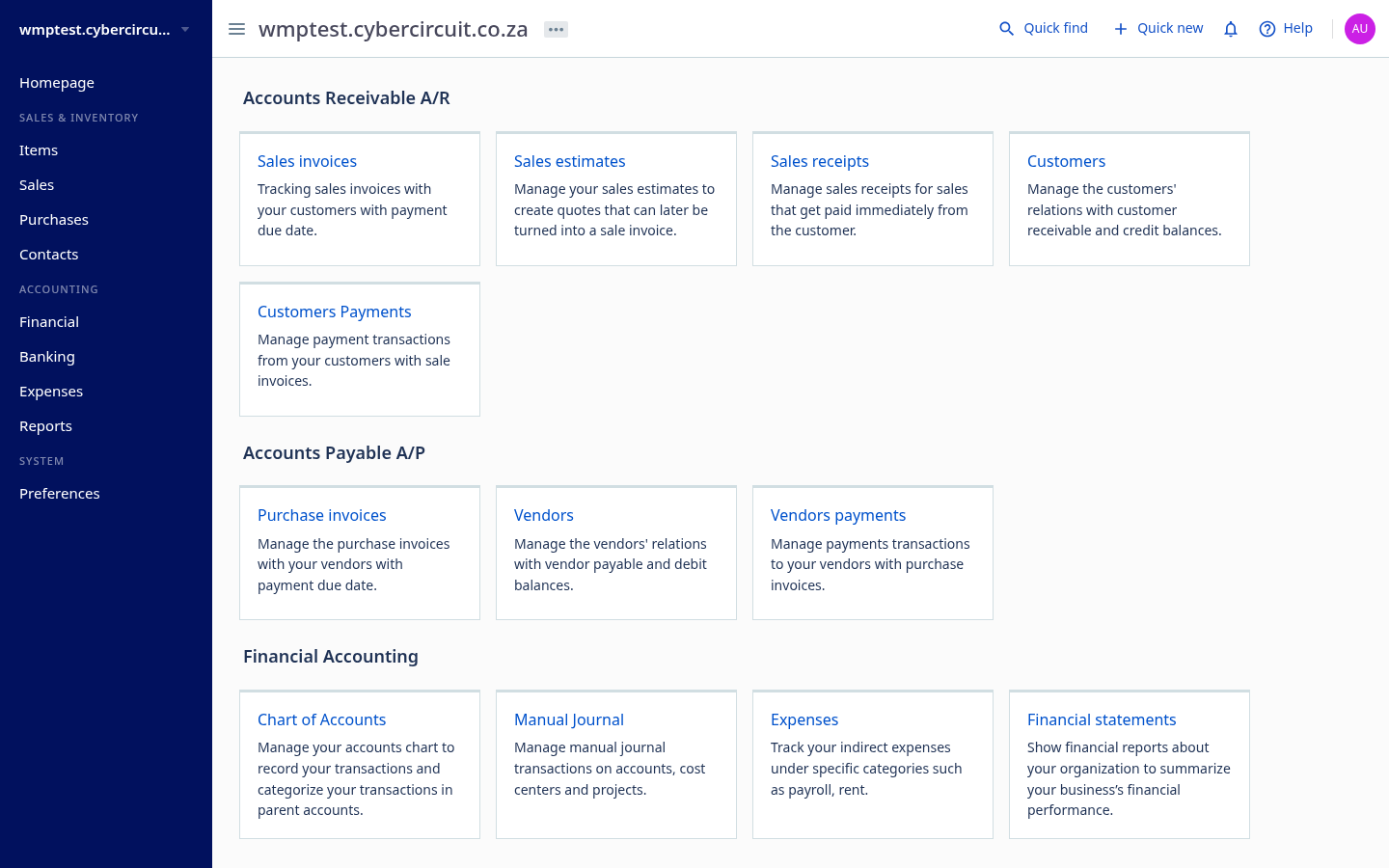The height and width of the screenshot is (868, 1389).
Task: Open the Vendors payments link
Action: pyautogui.click(x=837, y=515)
